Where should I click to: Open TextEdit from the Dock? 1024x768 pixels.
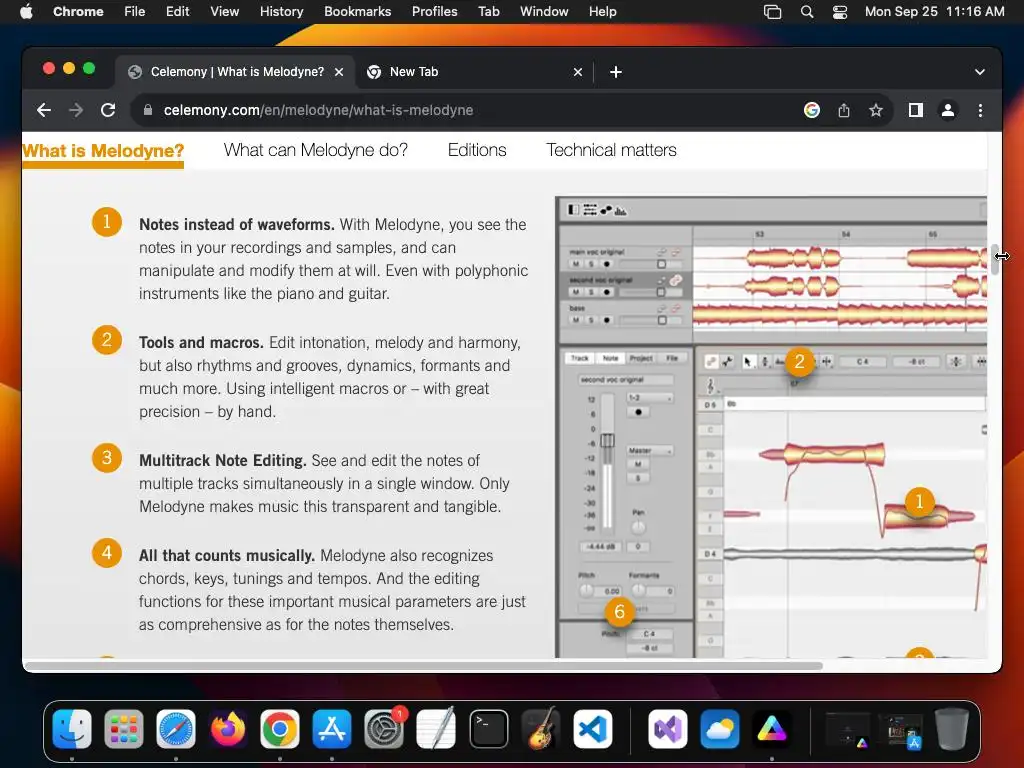(x=436, y=729)
